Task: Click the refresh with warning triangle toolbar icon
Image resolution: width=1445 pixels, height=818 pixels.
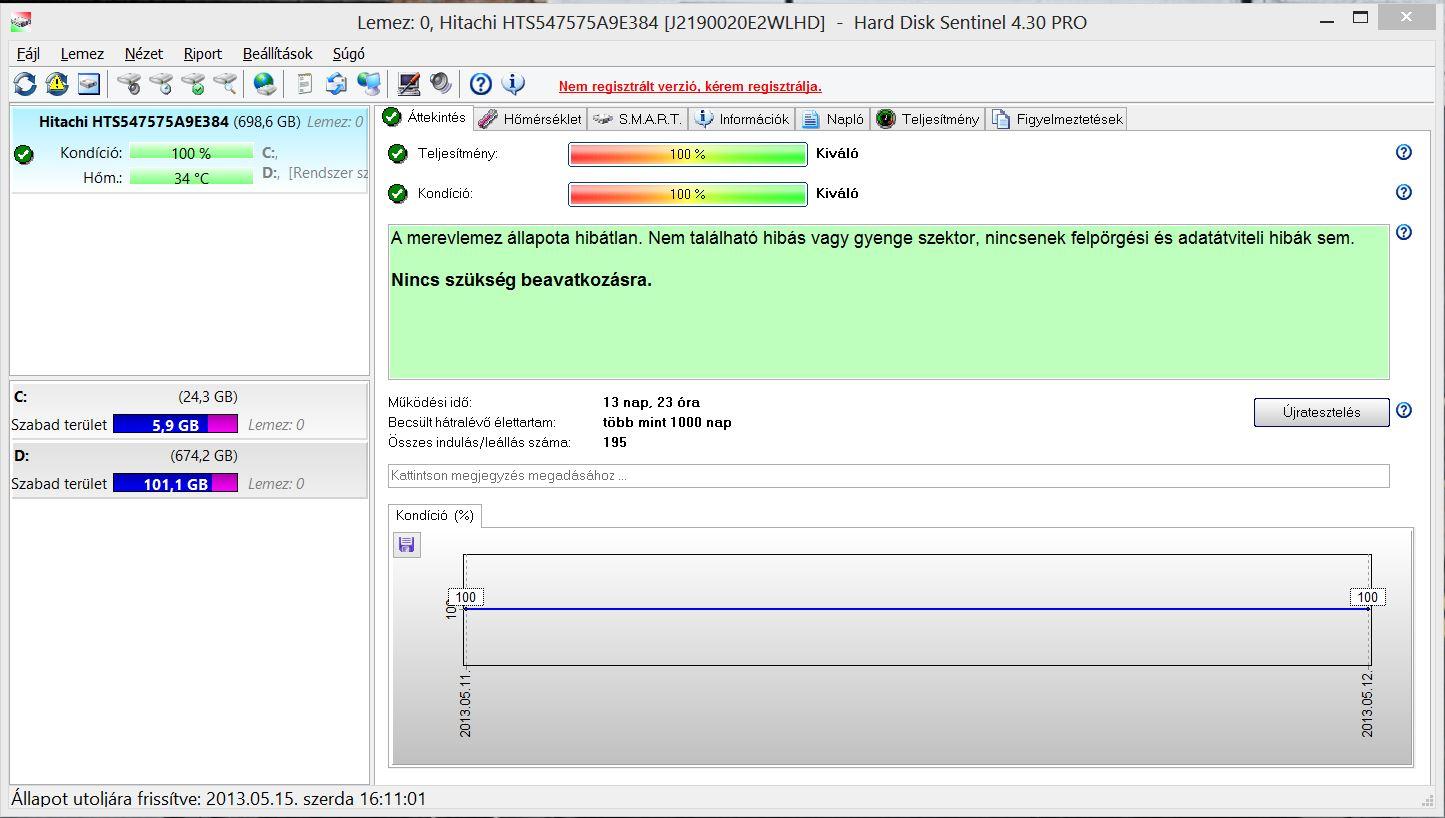Action: coord(57,84)
